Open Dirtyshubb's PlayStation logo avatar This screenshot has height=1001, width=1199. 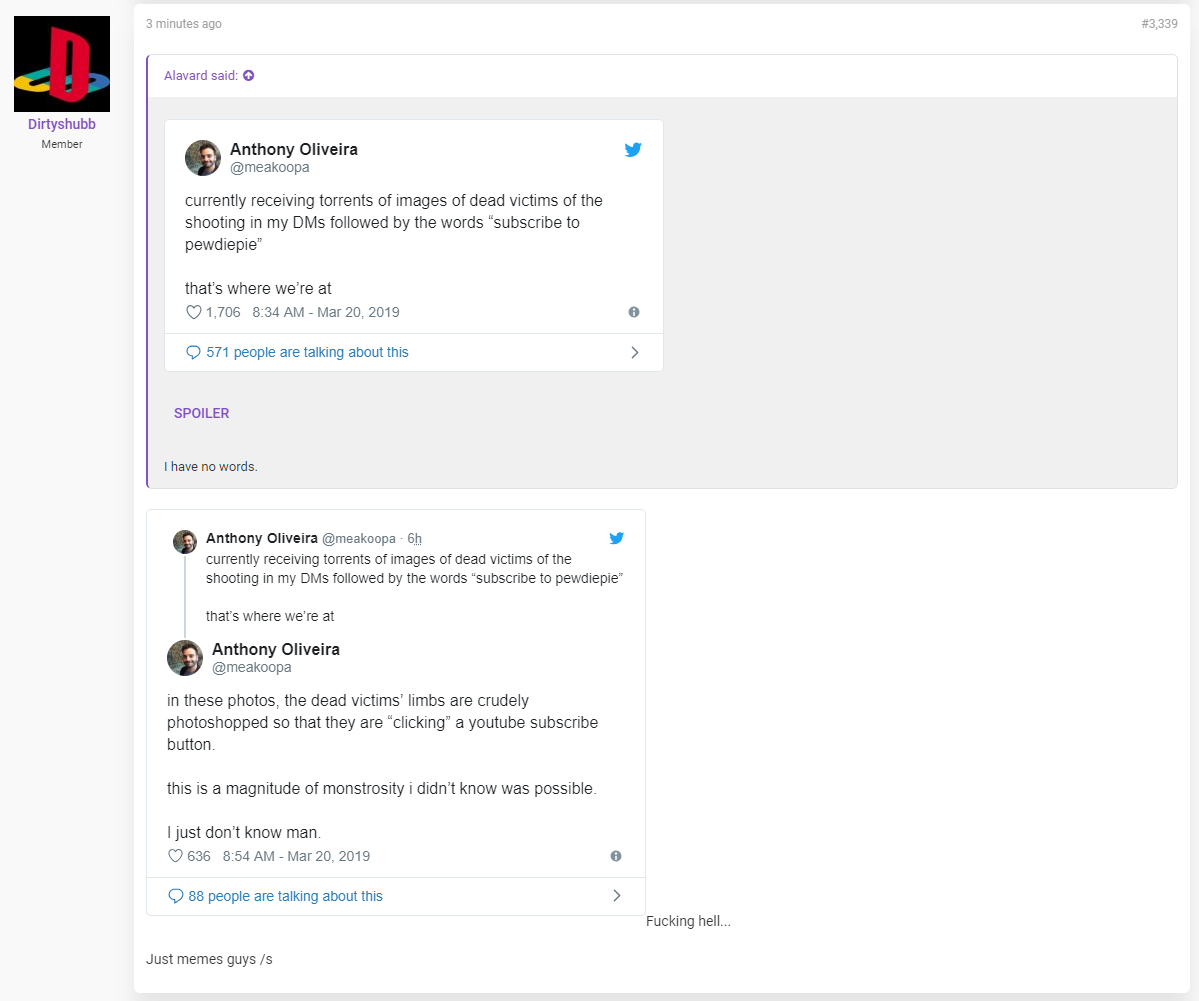pyautogui.click(x=62, y=64)
